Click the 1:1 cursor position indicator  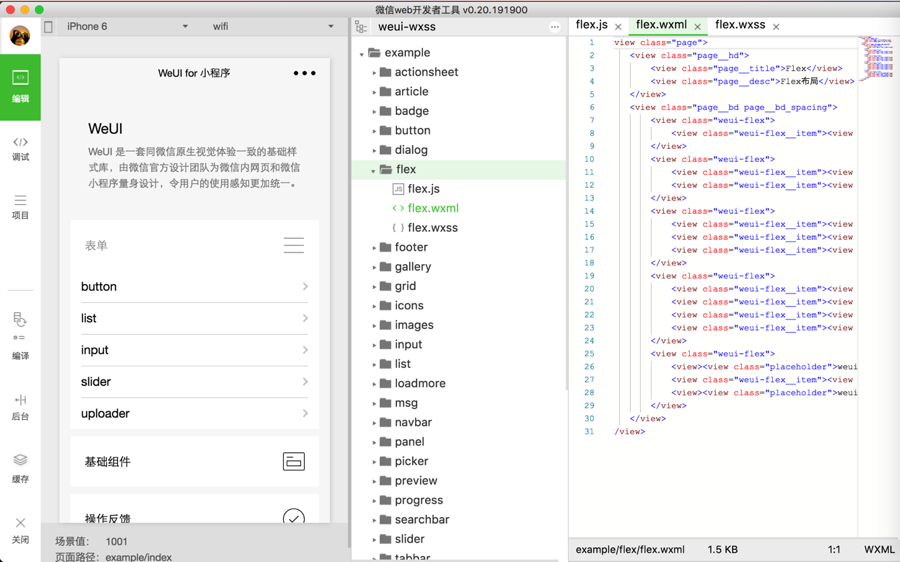(x=834, y=549)
